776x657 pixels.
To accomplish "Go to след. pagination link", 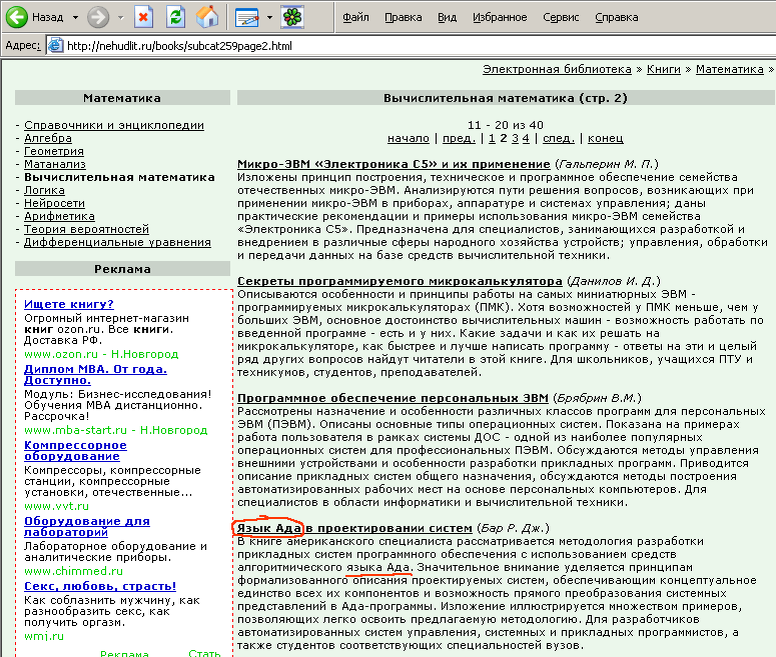I will tap(559, 138).
